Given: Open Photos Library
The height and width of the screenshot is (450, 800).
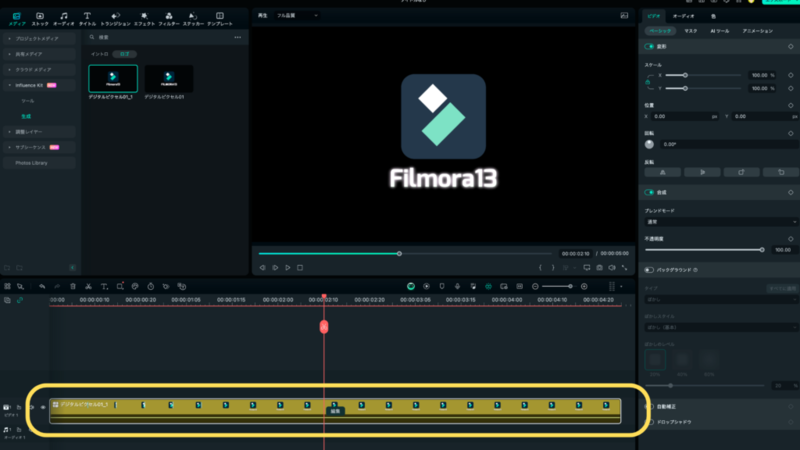Looking at the screenshot, I should pyautogui.click(x=39, y=163).
